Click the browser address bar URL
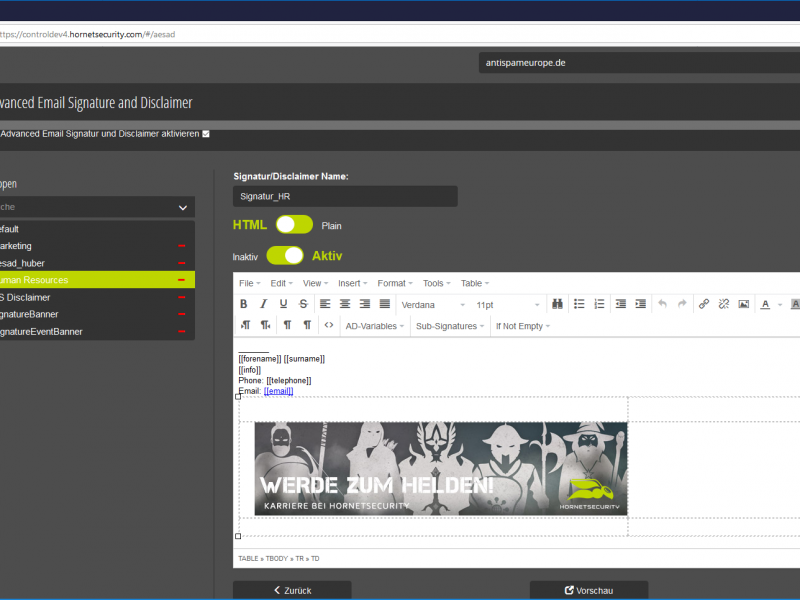This screenshot has height=600, width=800. [x=87, y=35]
